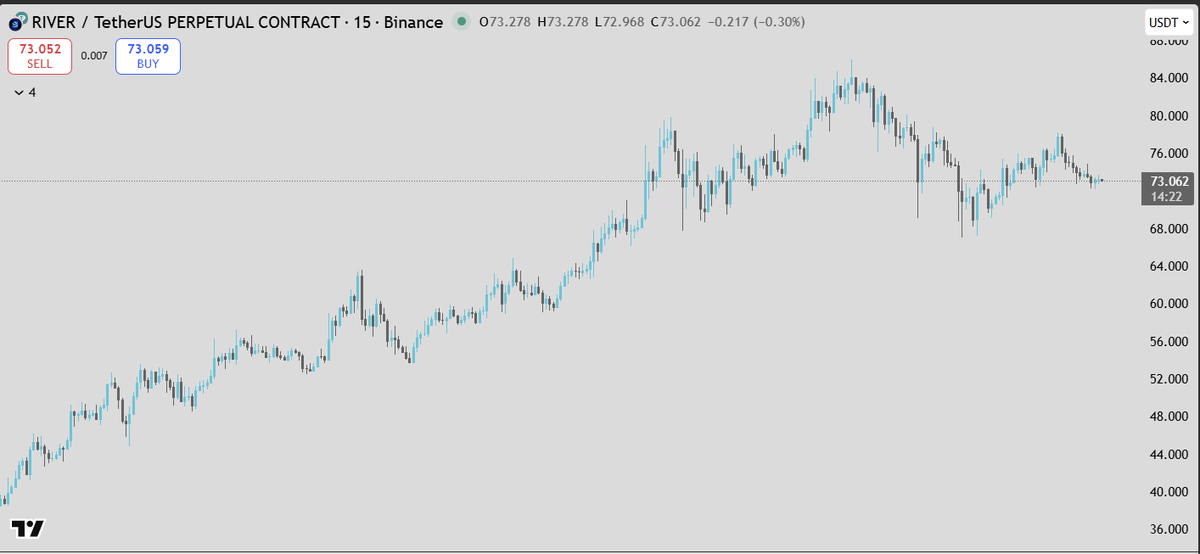
Task: Click the 73.059 BUY button
Action: click(148, 56)
